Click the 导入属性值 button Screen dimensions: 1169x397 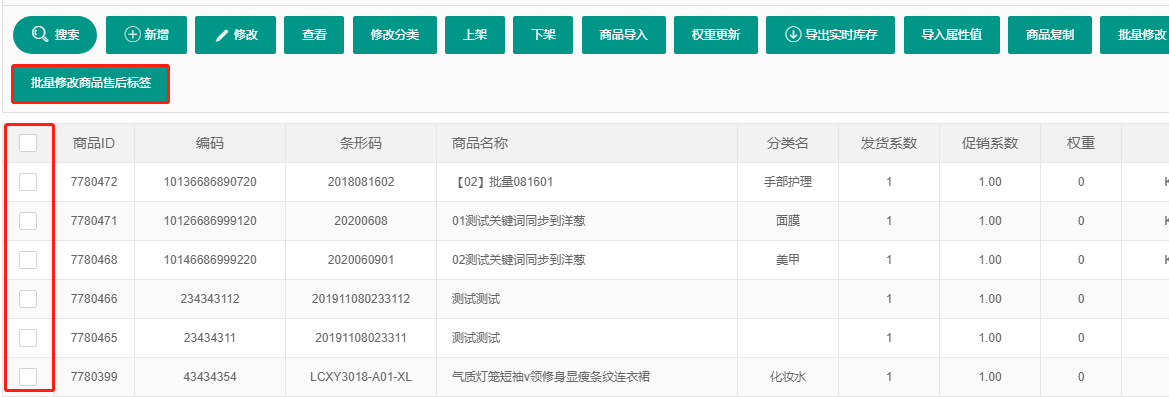pyautogui.click(x=951, y=35)
